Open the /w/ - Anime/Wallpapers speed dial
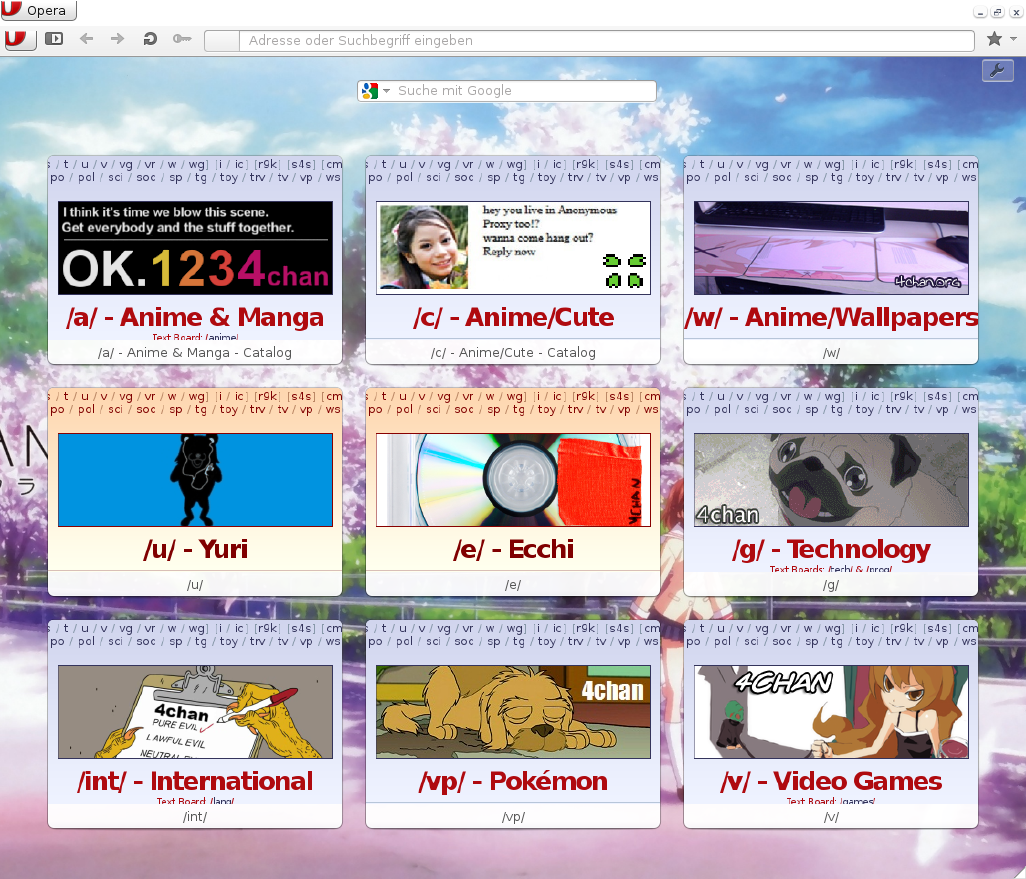The image size is (1026, 879). click(831, 260)
